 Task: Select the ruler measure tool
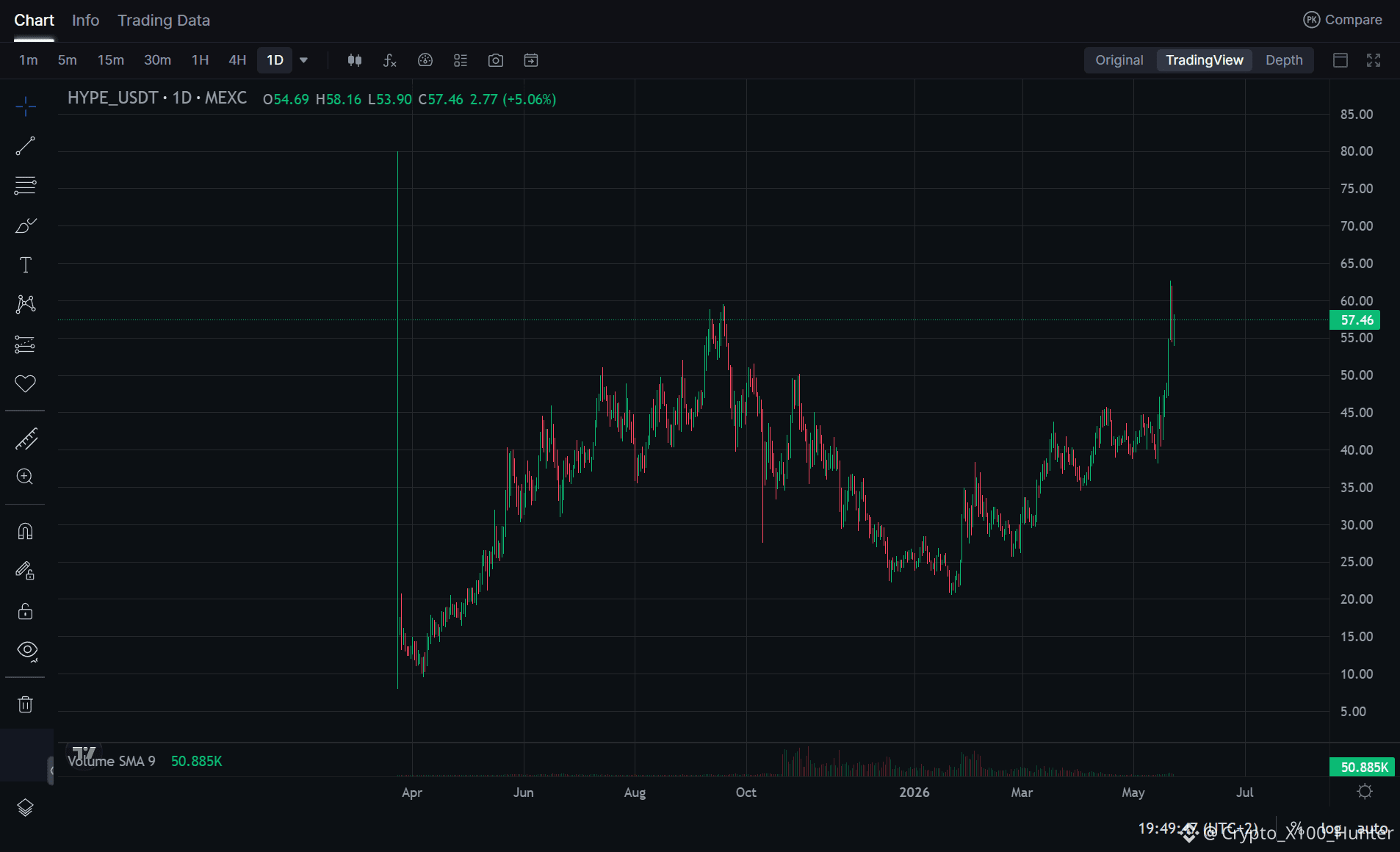(25, 438)
